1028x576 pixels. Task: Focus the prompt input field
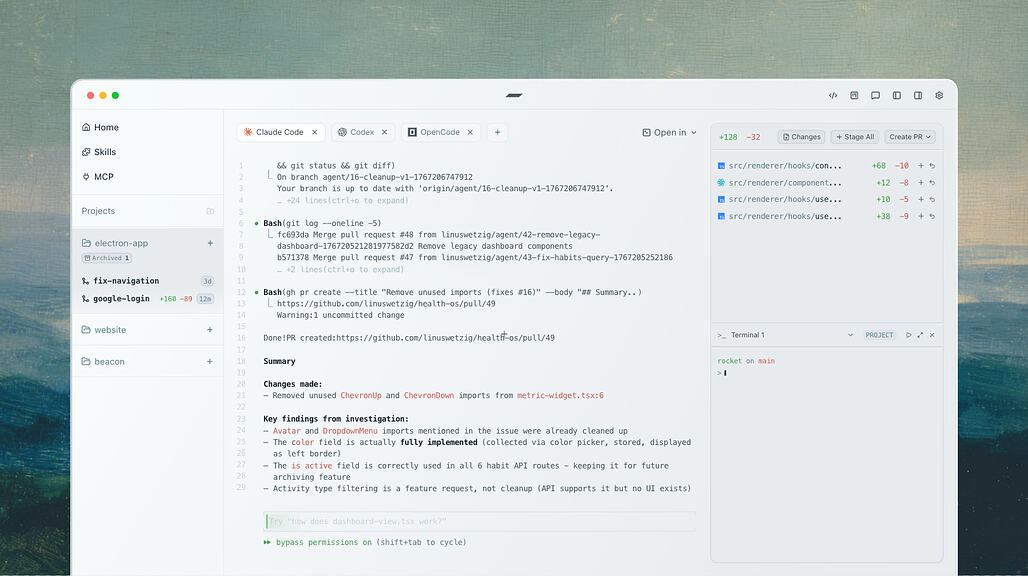point(480,521)
